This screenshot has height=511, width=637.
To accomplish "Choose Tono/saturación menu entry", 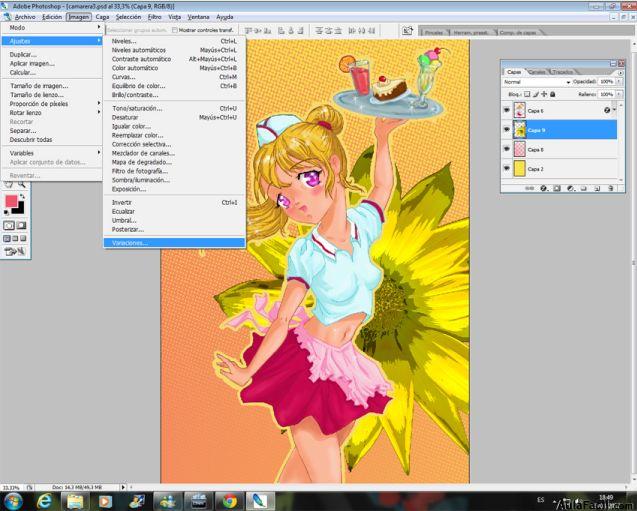I will click(x=175, y=108).
